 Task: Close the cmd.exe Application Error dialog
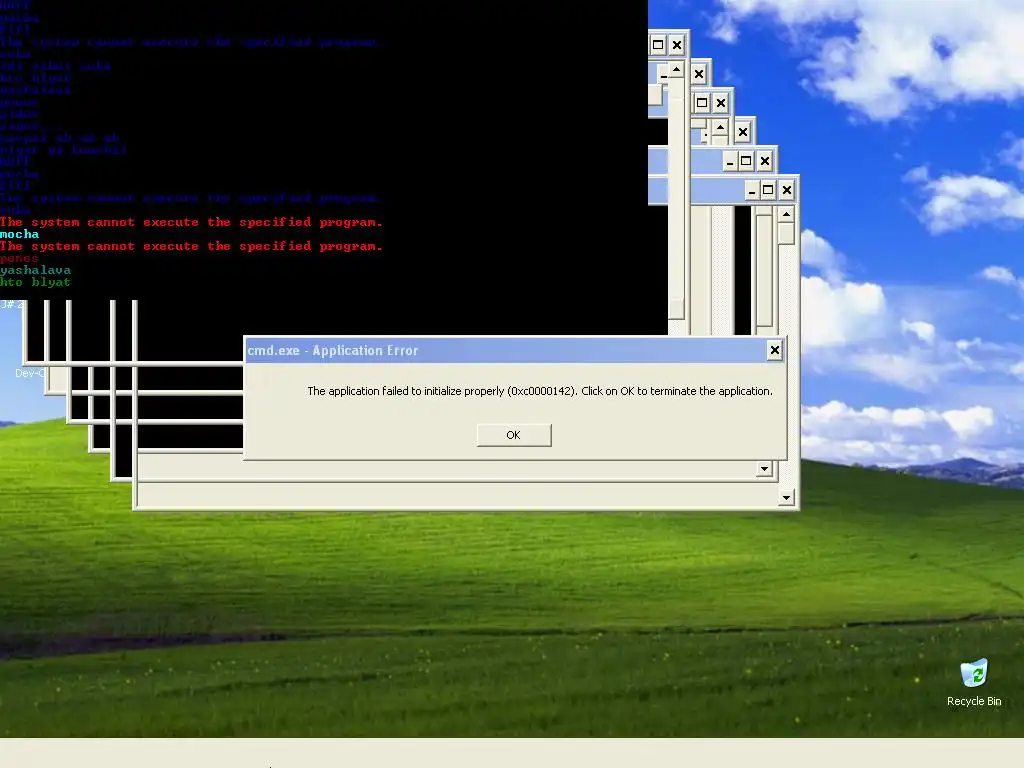[x=775, y=350]
